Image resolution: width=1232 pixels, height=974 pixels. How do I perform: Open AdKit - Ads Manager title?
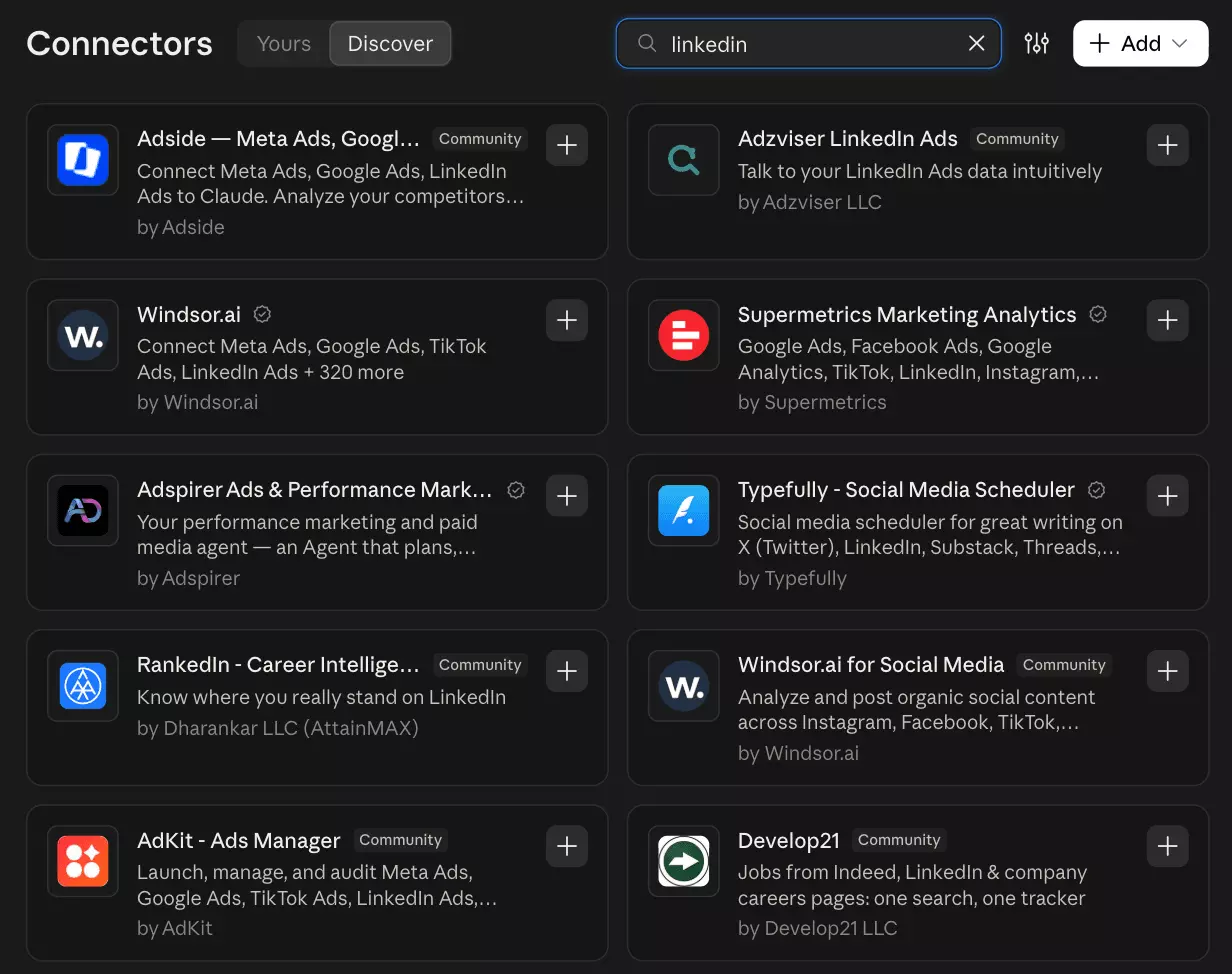click(x=239, y=841)
